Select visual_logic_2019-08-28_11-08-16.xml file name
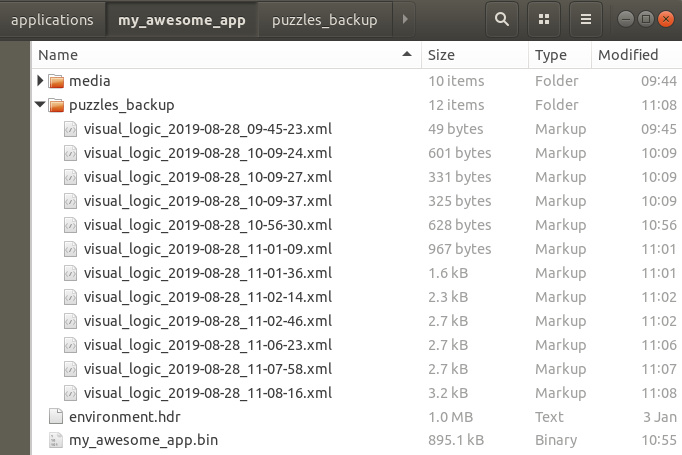Viewport: 682px width, 455px height. [208, 393]
